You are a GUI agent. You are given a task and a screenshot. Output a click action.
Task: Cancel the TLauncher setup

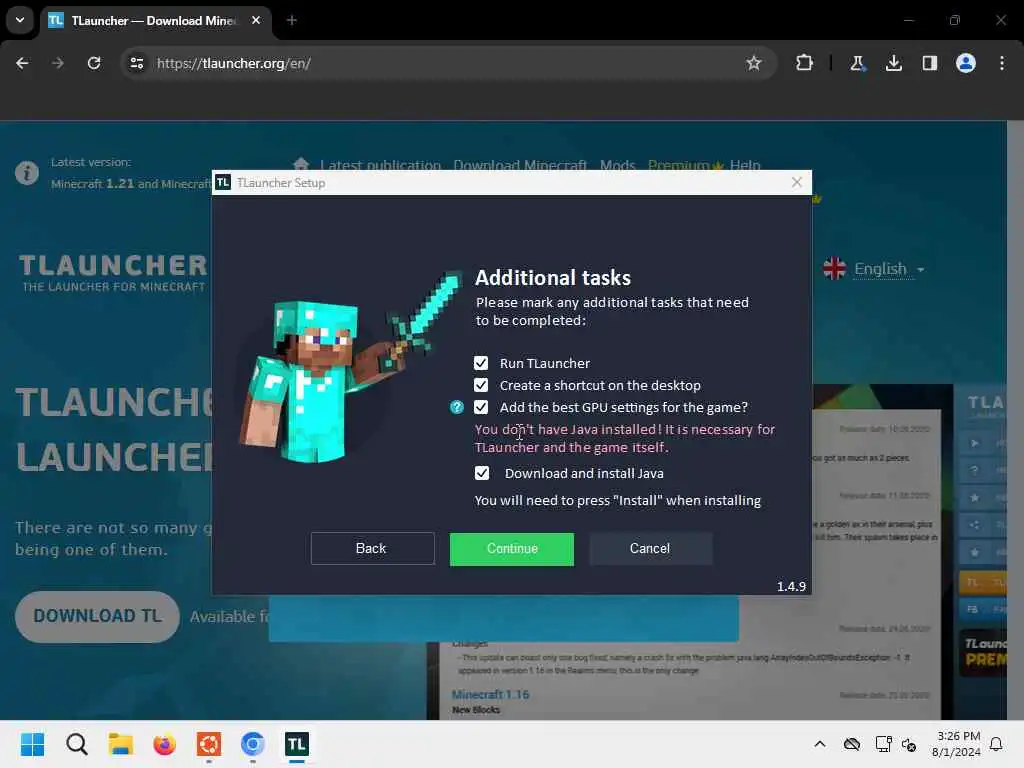click(x=650, y=549)
